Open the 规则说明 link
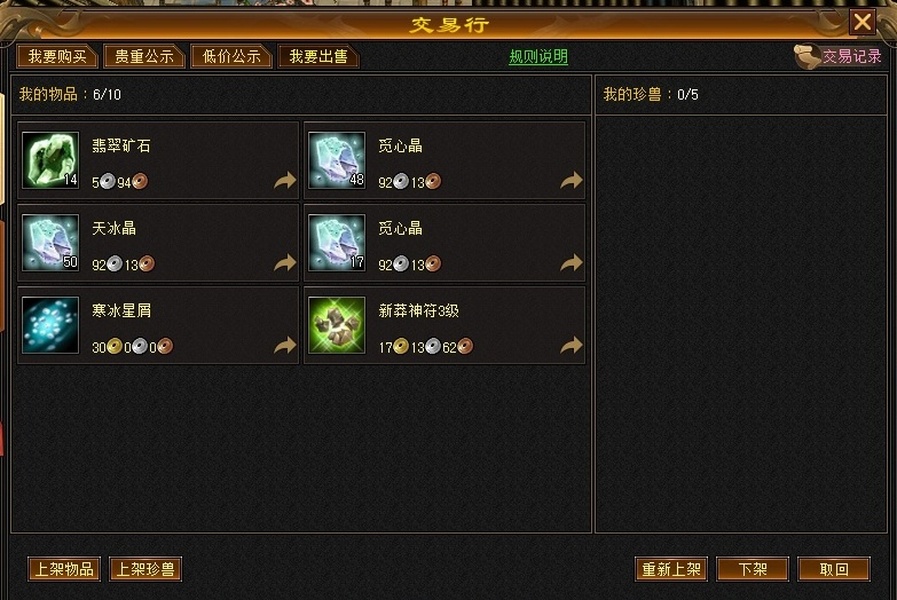This screenshot has height=600, width=897. [x=538, y=57]
